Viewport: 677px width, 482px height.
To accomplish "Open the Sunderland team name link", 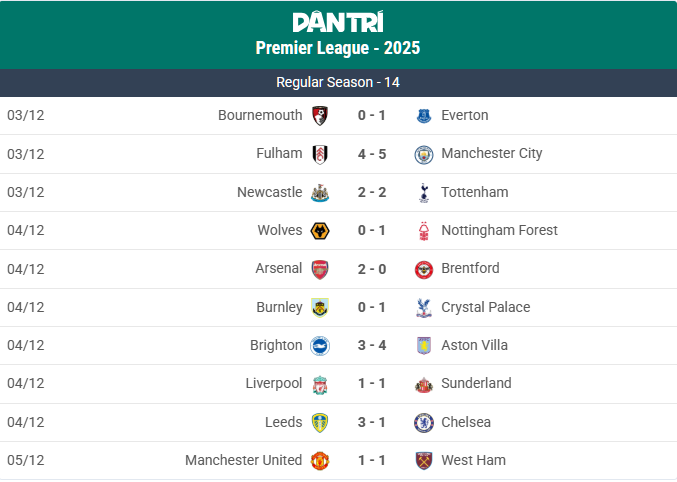I will coord(476,384).
